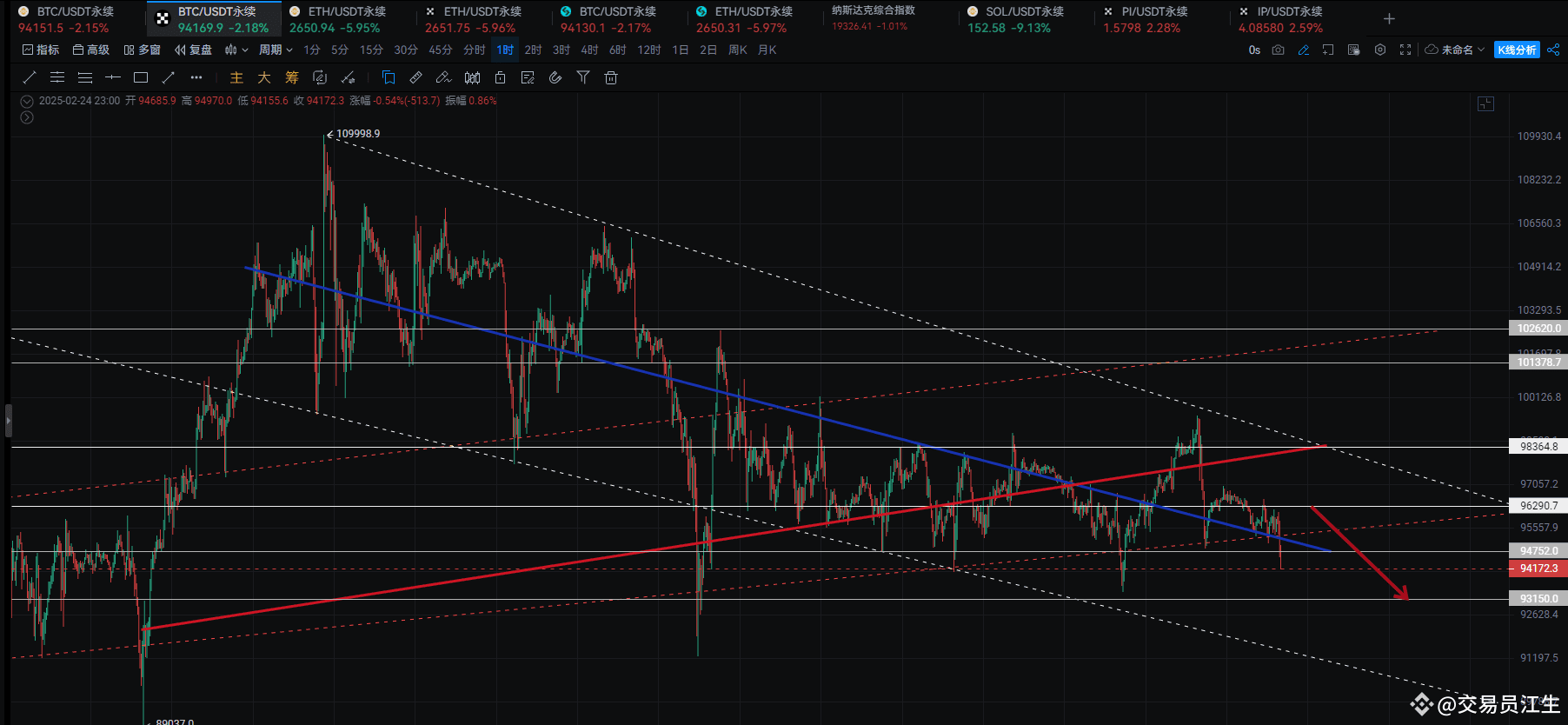Select the trend line drawing tool
This screenshot has width=1568, height=725.
click(x=29, y=77)
